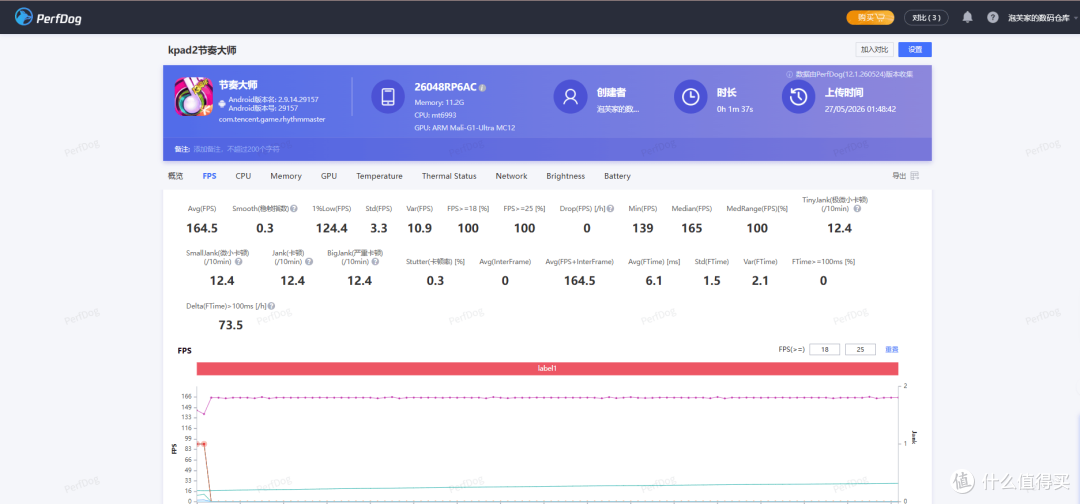Click the blue 设置 button
Image resolution: width=1080 pixels, height=504 pixels.
[915, 50]
